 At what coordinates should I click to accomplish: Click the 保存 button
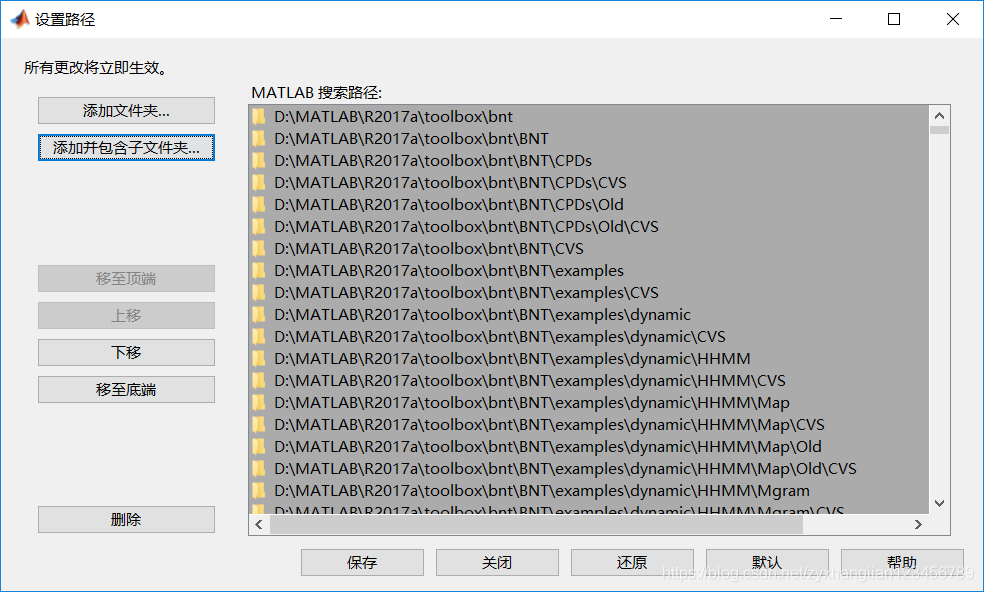[x=362, y=562]
